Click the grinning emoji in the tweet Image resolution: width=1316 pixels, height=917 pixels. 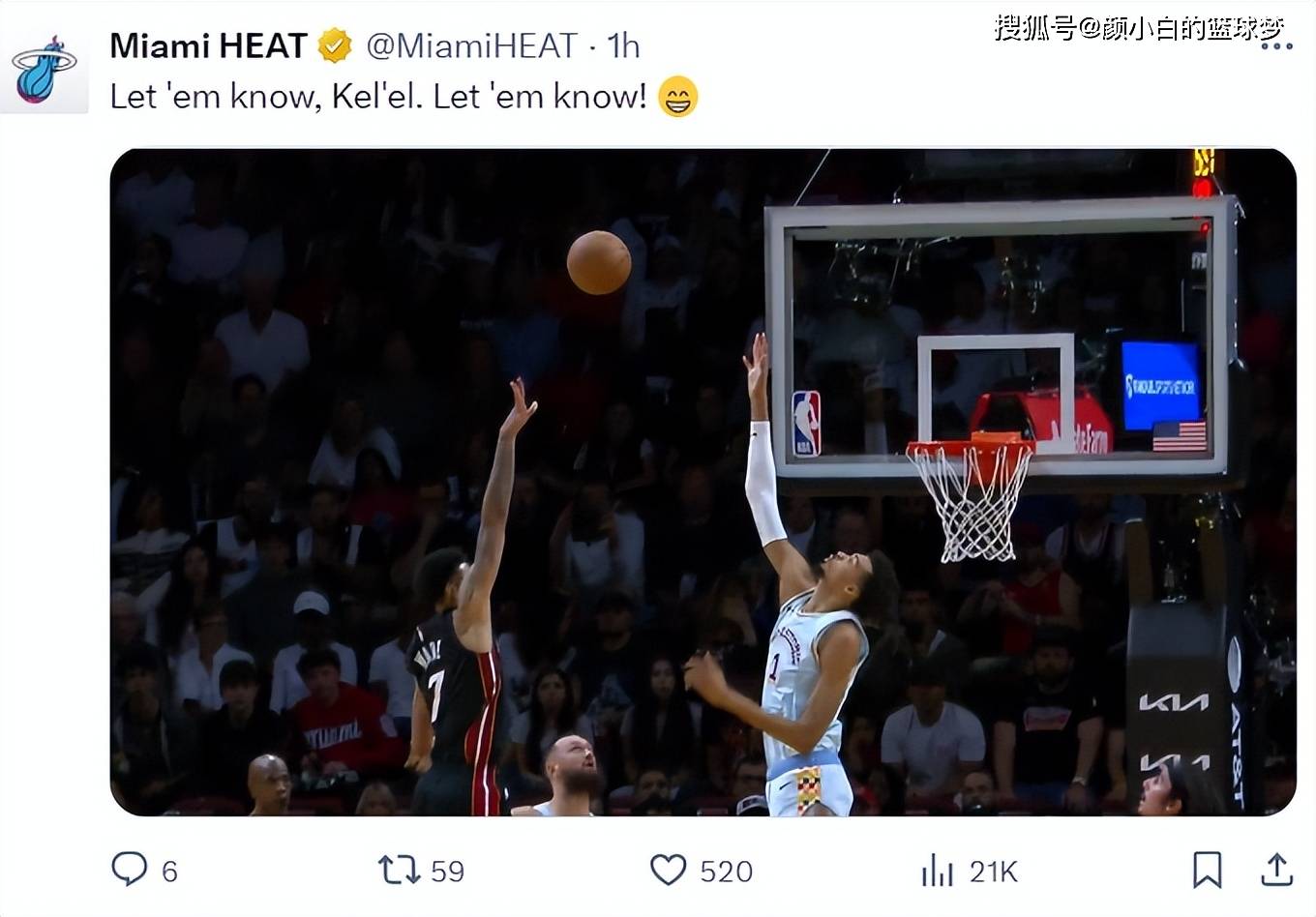677,97
